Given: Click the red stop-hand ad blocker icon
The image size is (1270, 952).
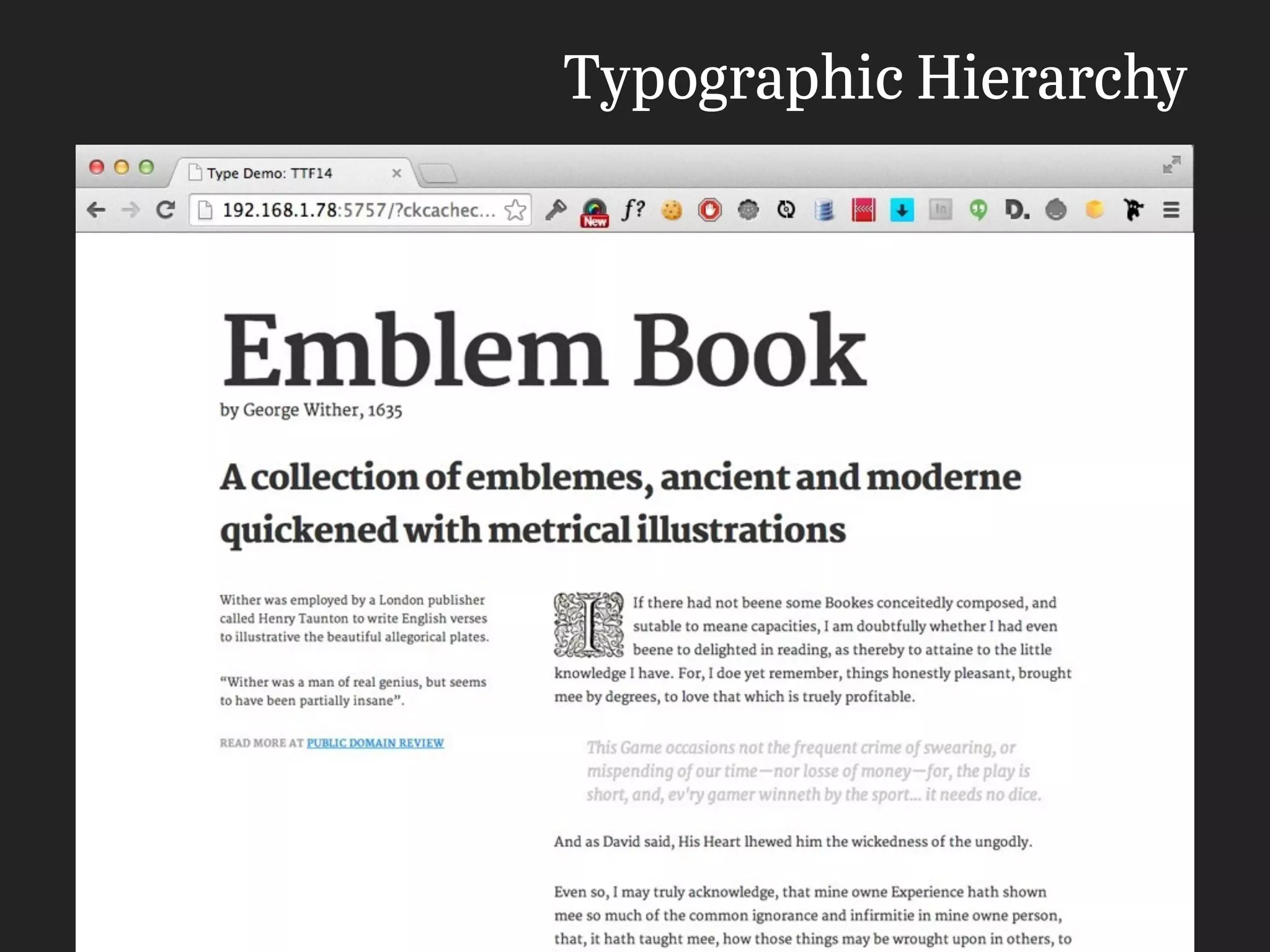Looking at the screenshot, I should coord(710,210).
